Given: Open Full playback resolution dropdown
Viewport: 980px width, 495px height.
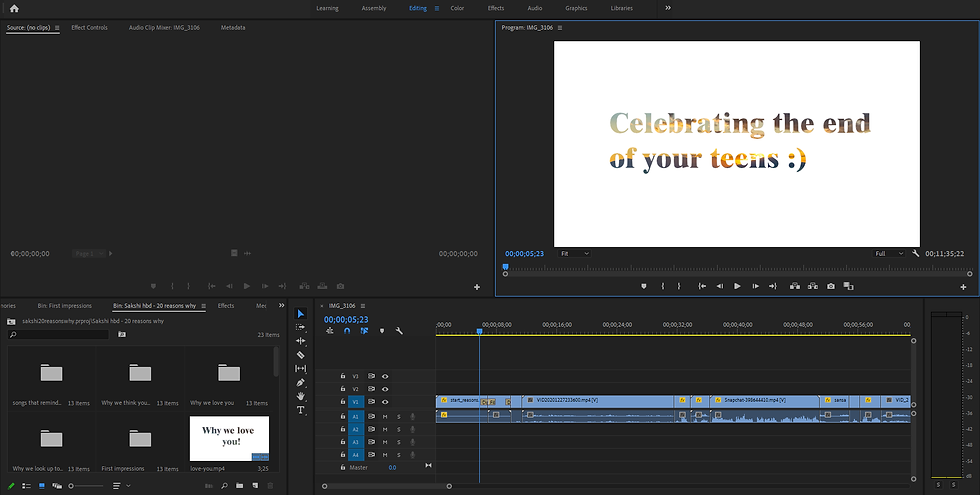Looking at the screenshot, I should pos(889,254).
